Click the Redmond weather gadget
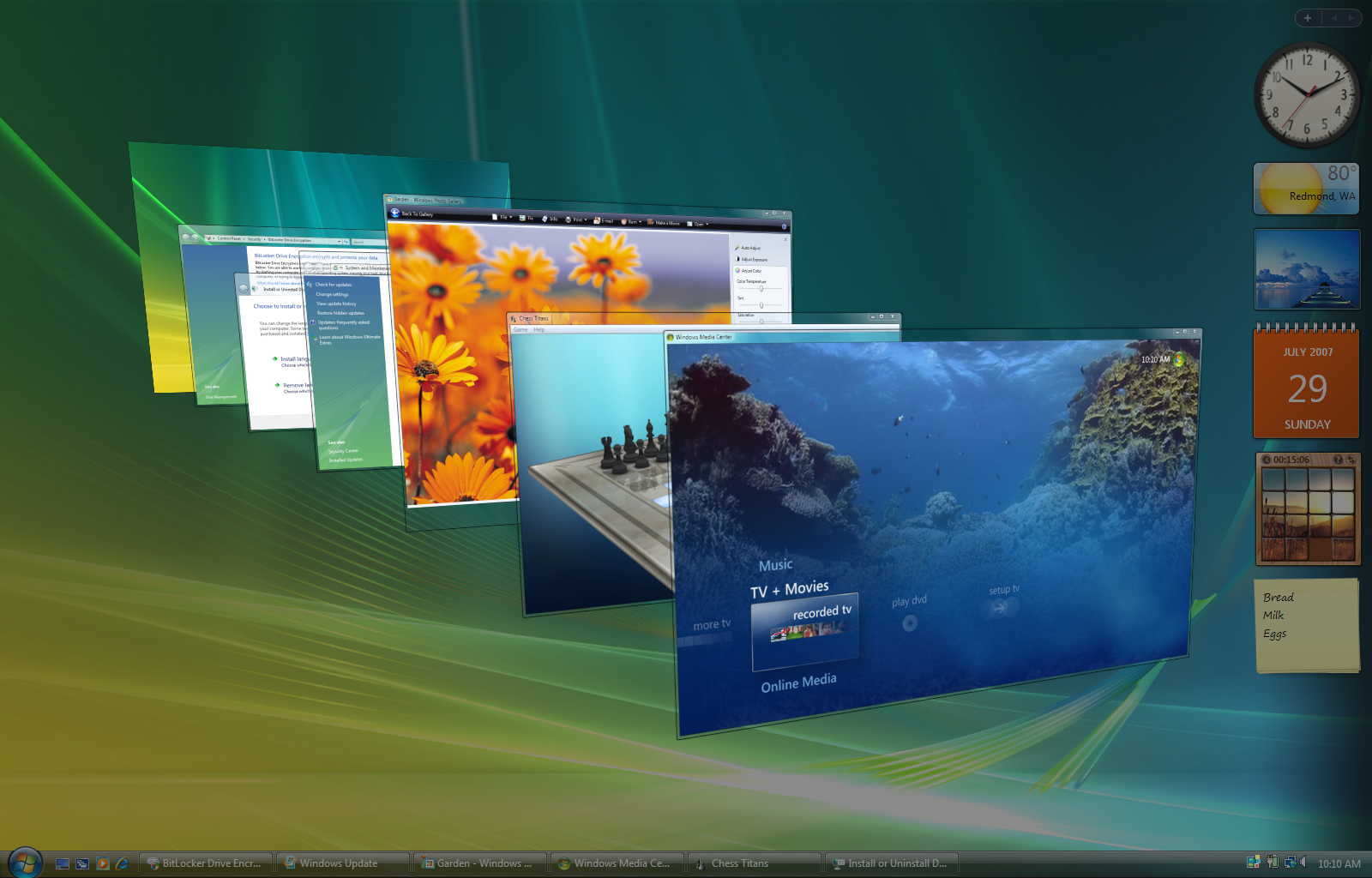Screen dimensions: 1372x878 pyautogui.click(x=1306, y=189)
